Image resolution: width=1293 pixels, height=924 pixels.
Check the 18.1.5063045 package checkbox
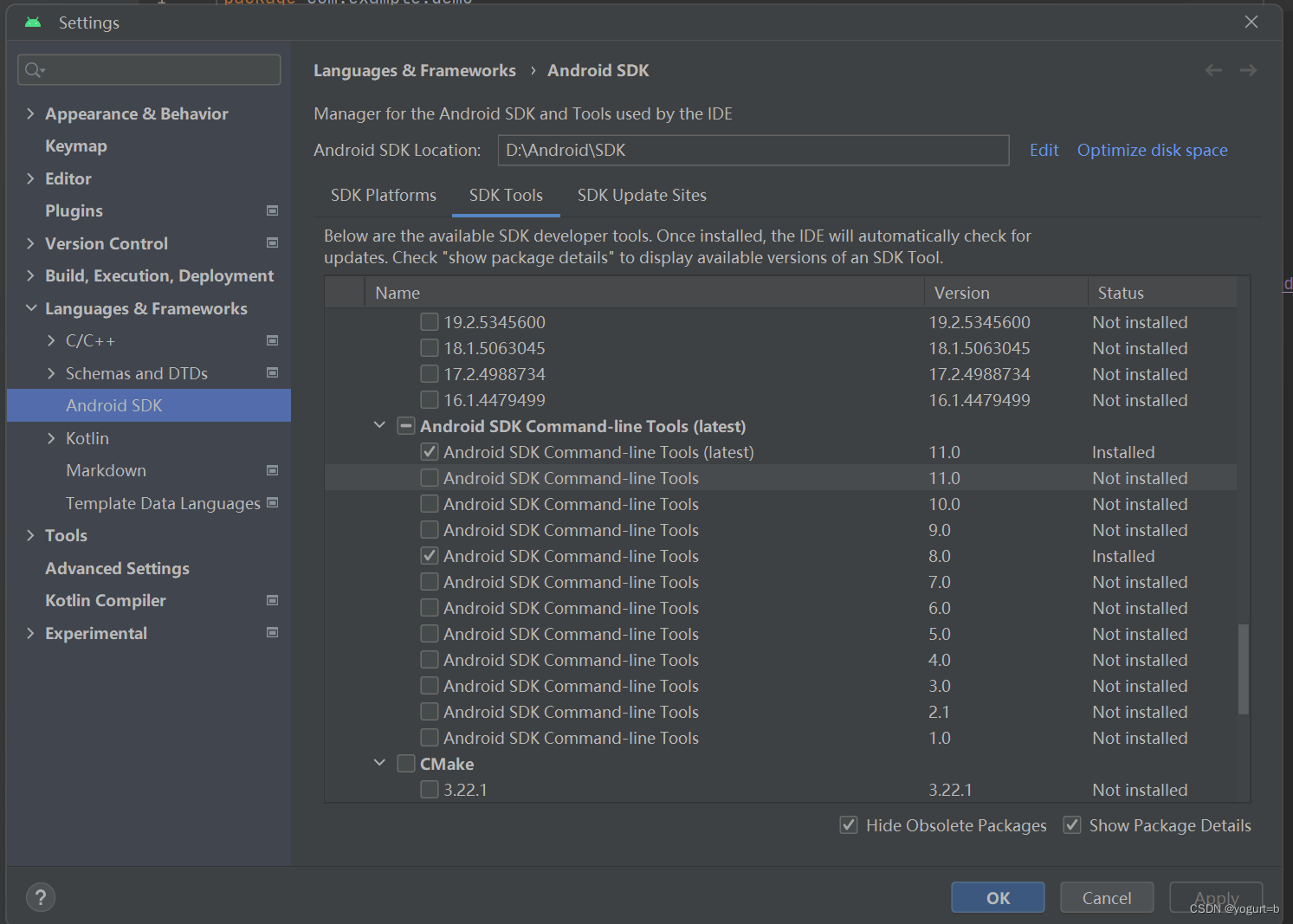coord(429,348)
